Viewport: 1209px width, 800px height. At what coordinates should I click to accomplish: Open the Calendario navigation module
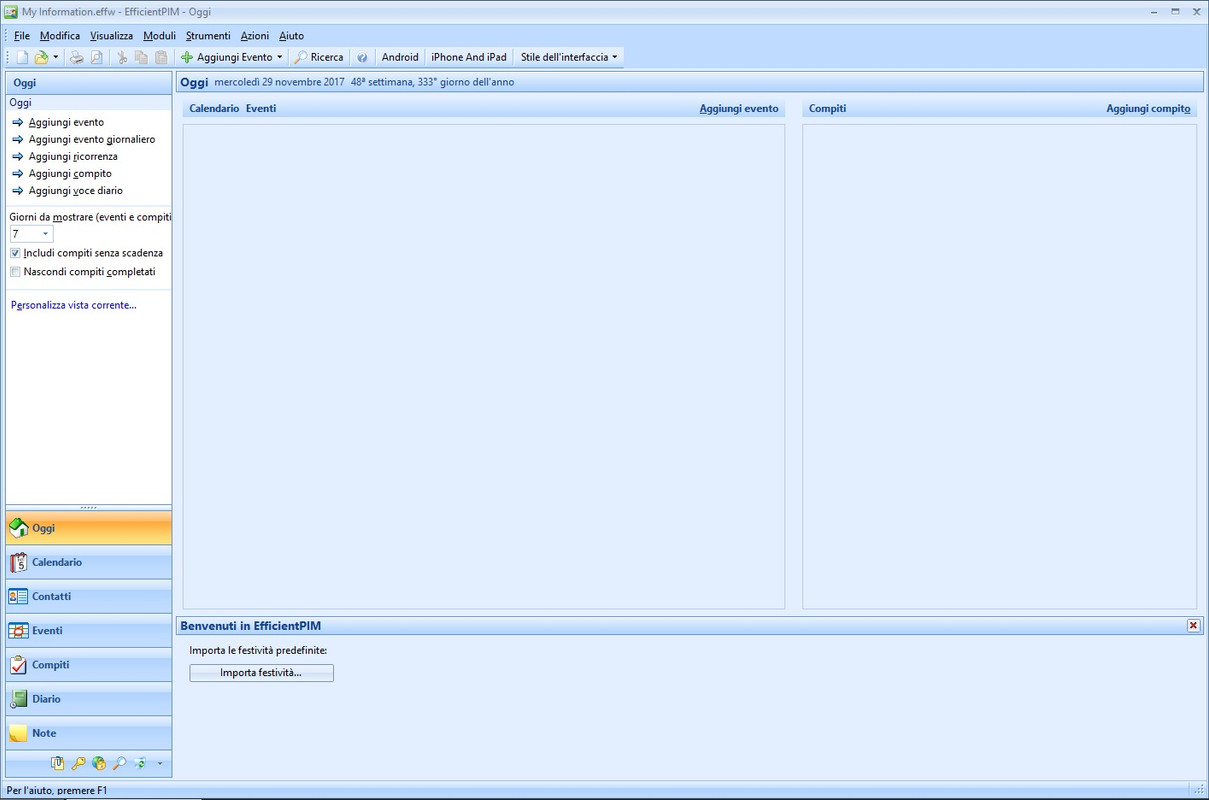pyautogui.click(x=88, y=562)
